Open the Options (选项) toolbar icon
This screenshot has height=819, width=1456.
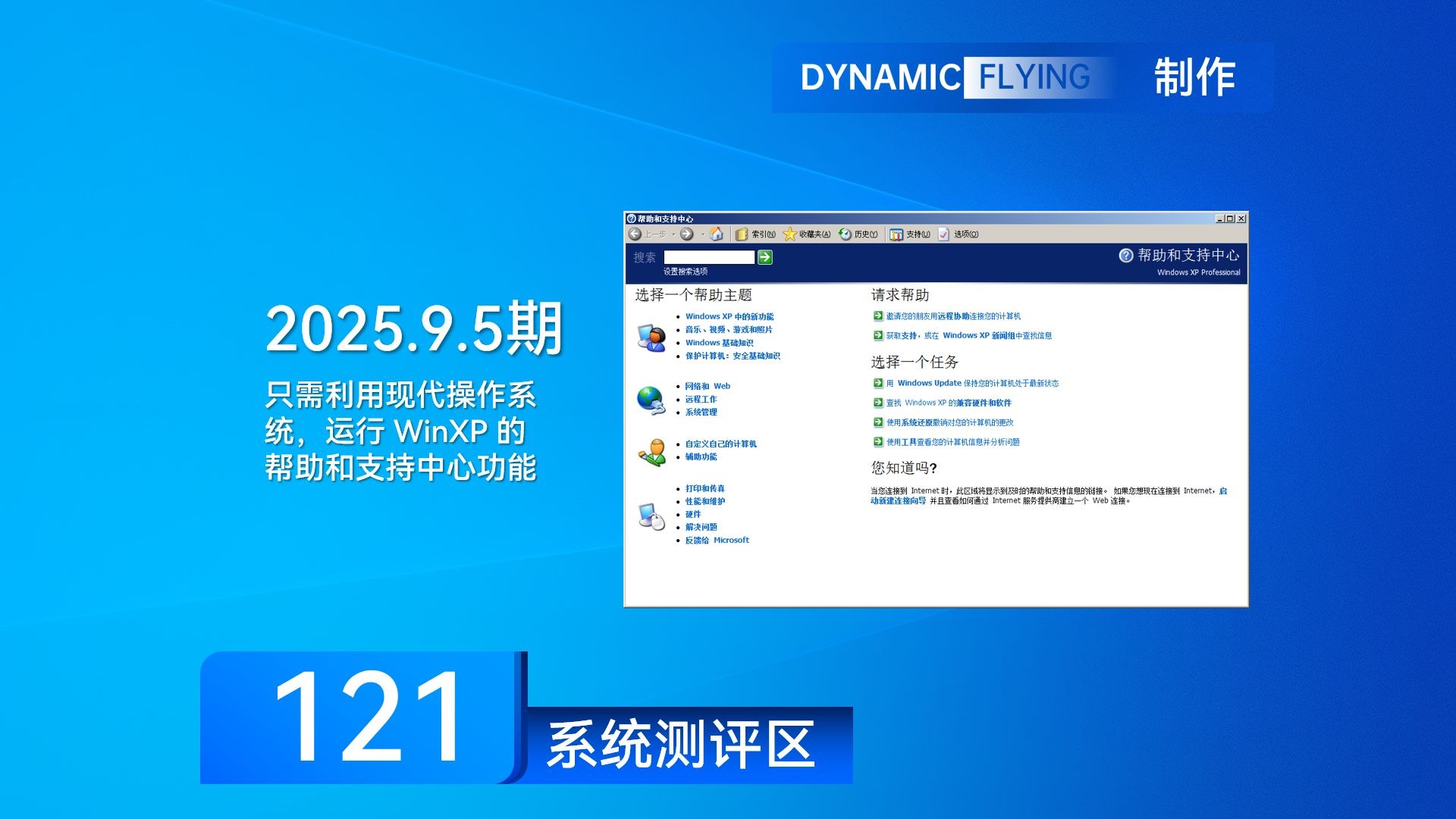944,234
